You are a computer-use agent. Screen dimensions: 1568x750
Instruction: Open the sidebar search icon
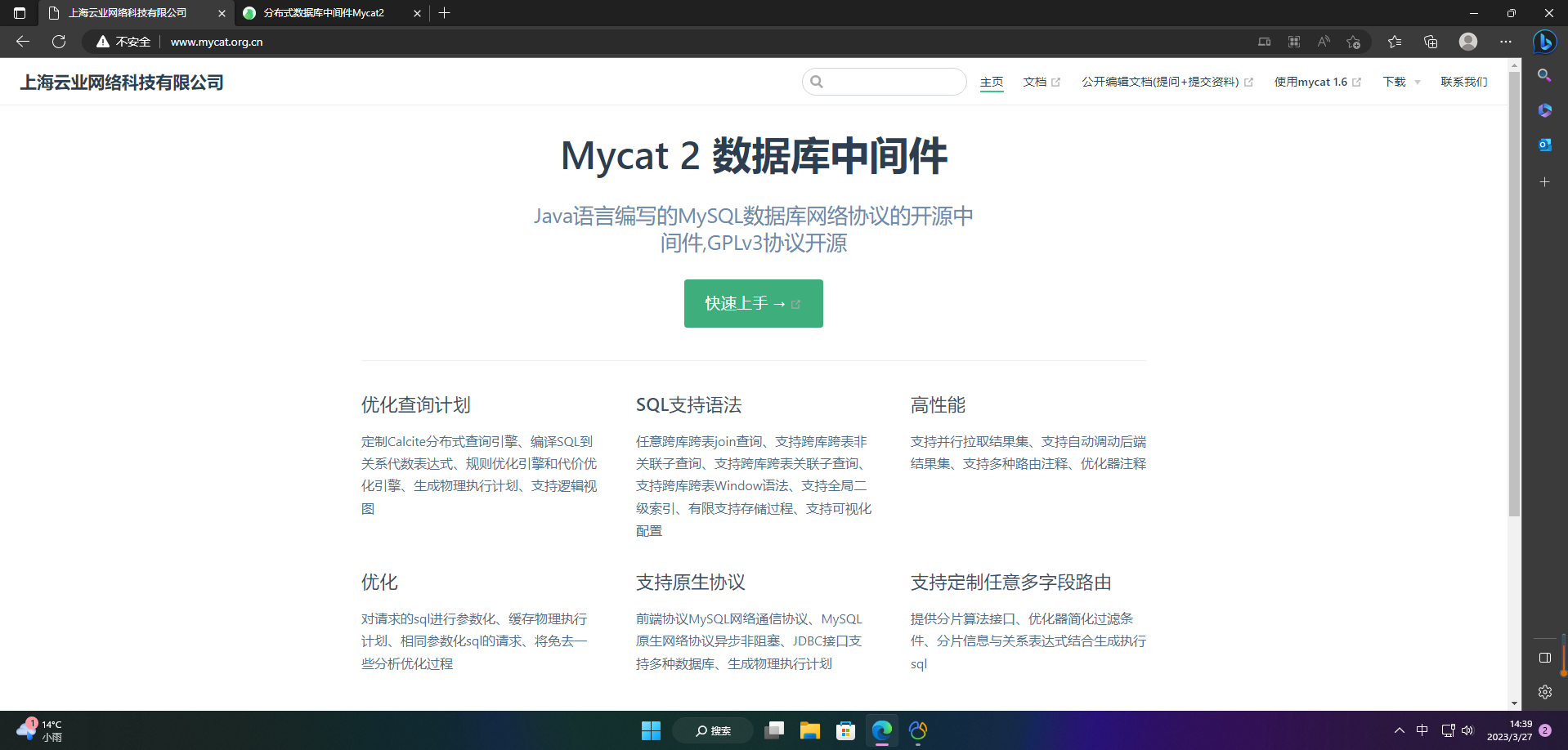click(1544, 75)
